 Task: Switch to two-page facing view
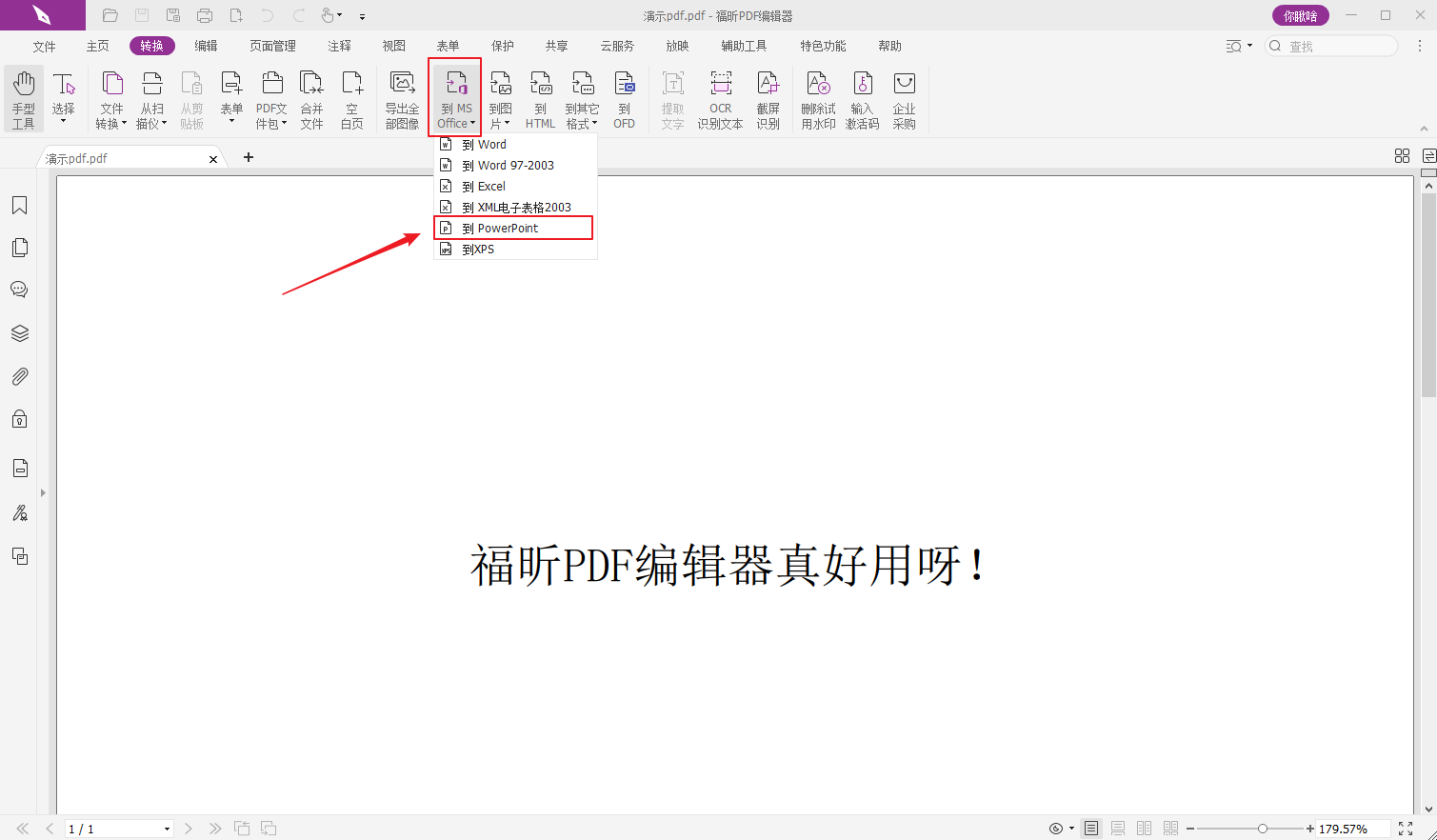point(1144,829)
